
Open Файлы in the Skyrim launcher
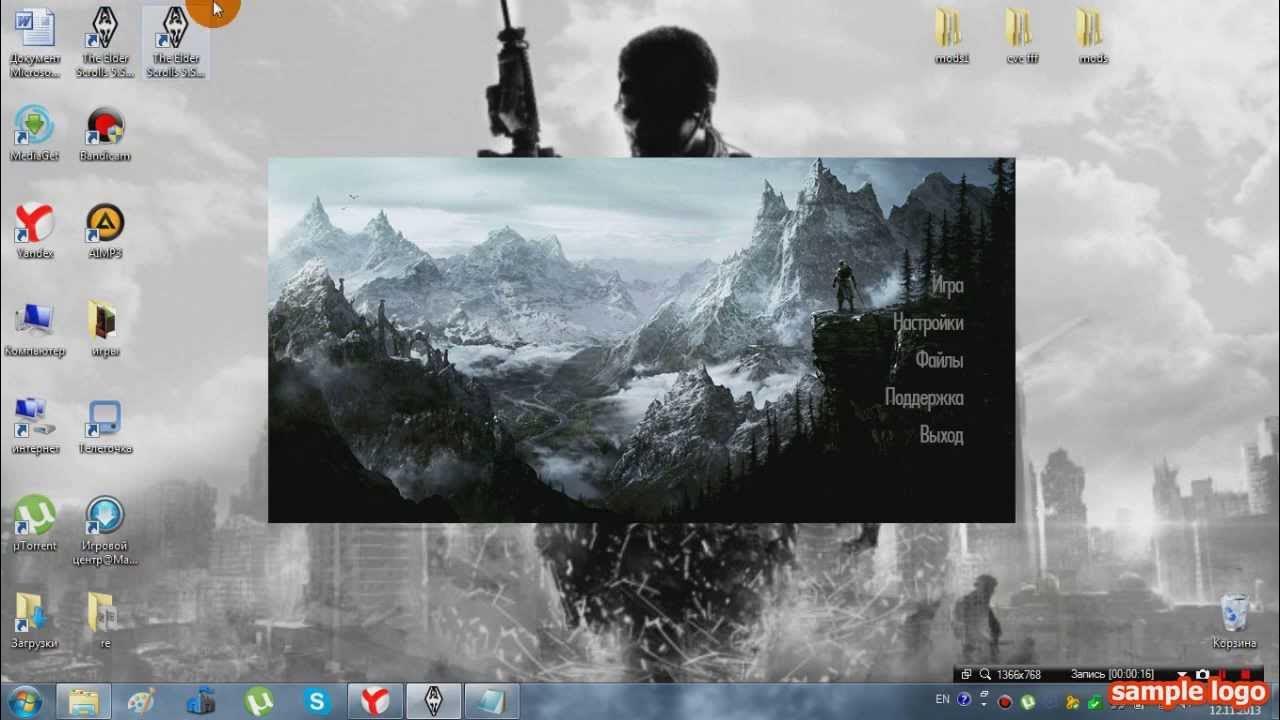pos(939,360)
